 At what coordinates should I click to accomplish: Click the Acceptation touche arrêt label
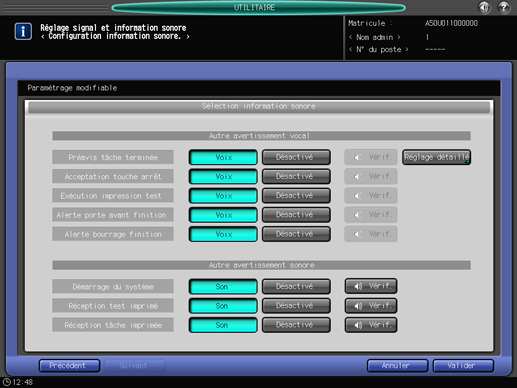pos(113,176)
